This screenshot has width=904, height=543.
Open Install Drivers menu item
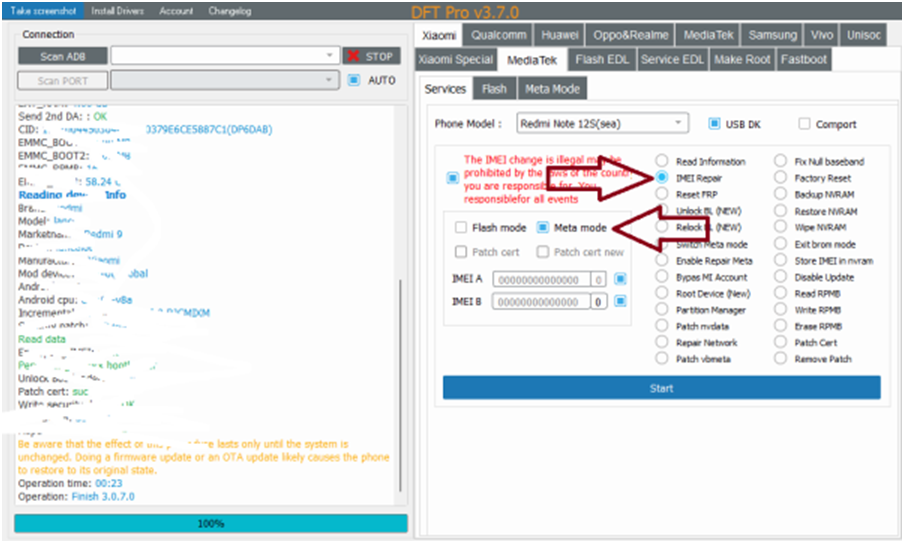[117, 11]
